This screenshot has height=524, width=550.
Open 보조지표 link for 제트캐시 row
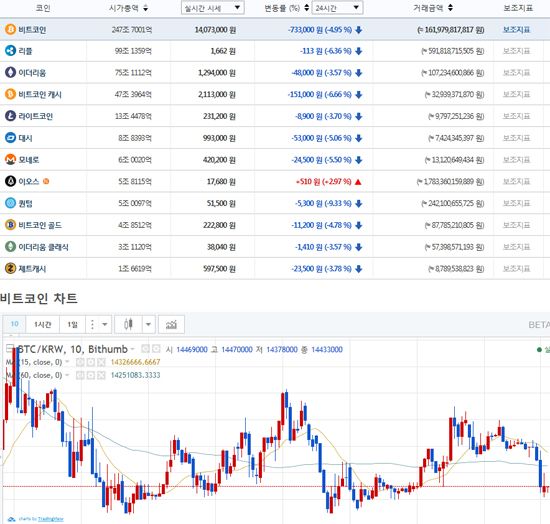[x=516, y=269]
